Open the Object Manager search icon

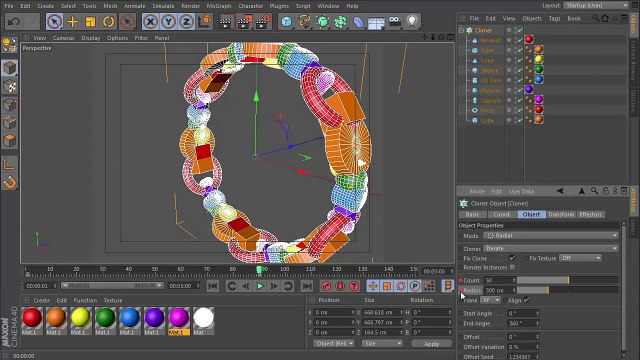(x=596, y=18)
